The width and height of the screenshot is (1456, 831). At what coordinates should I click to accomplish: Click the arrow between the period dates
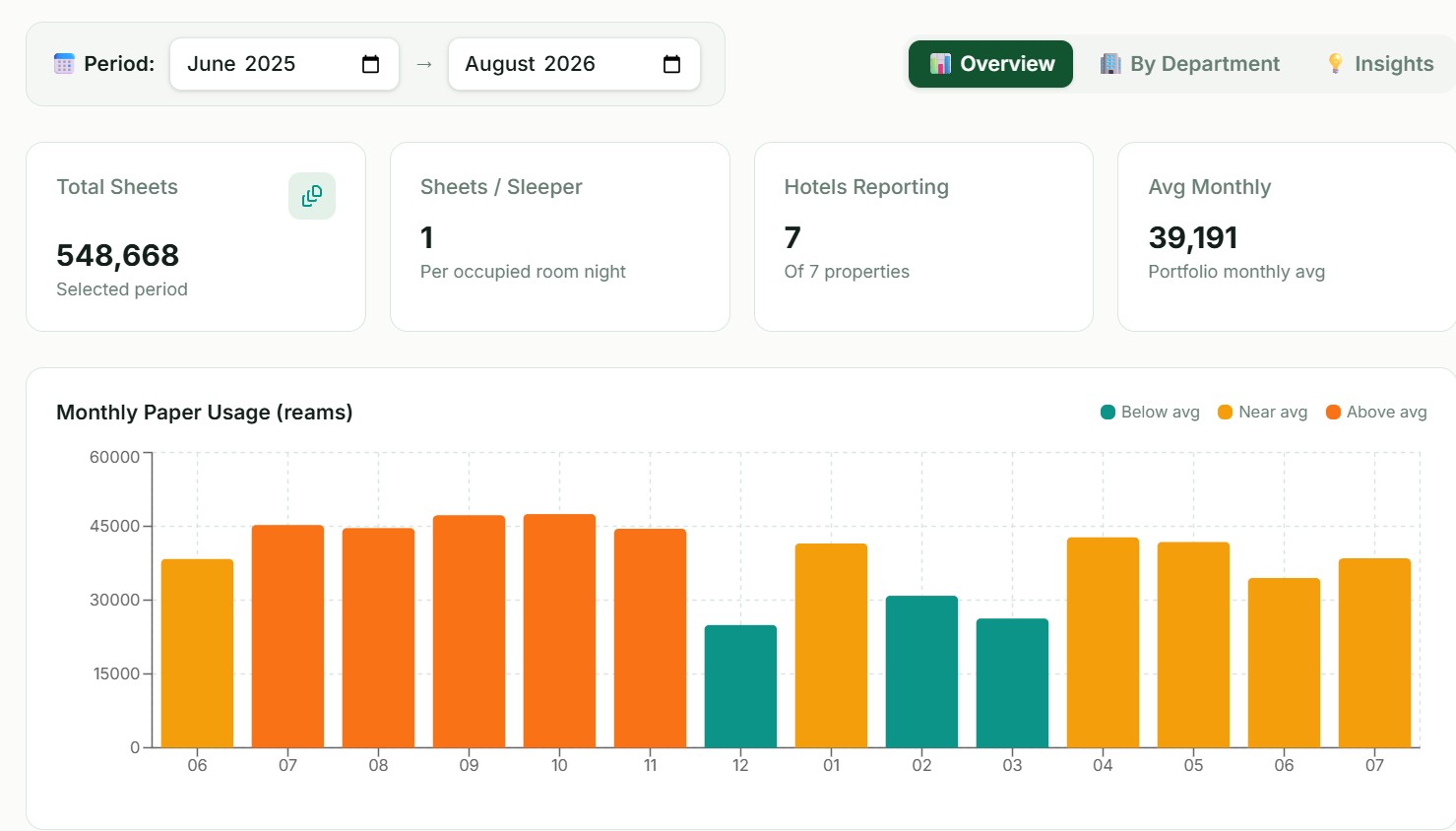(424, 64)
